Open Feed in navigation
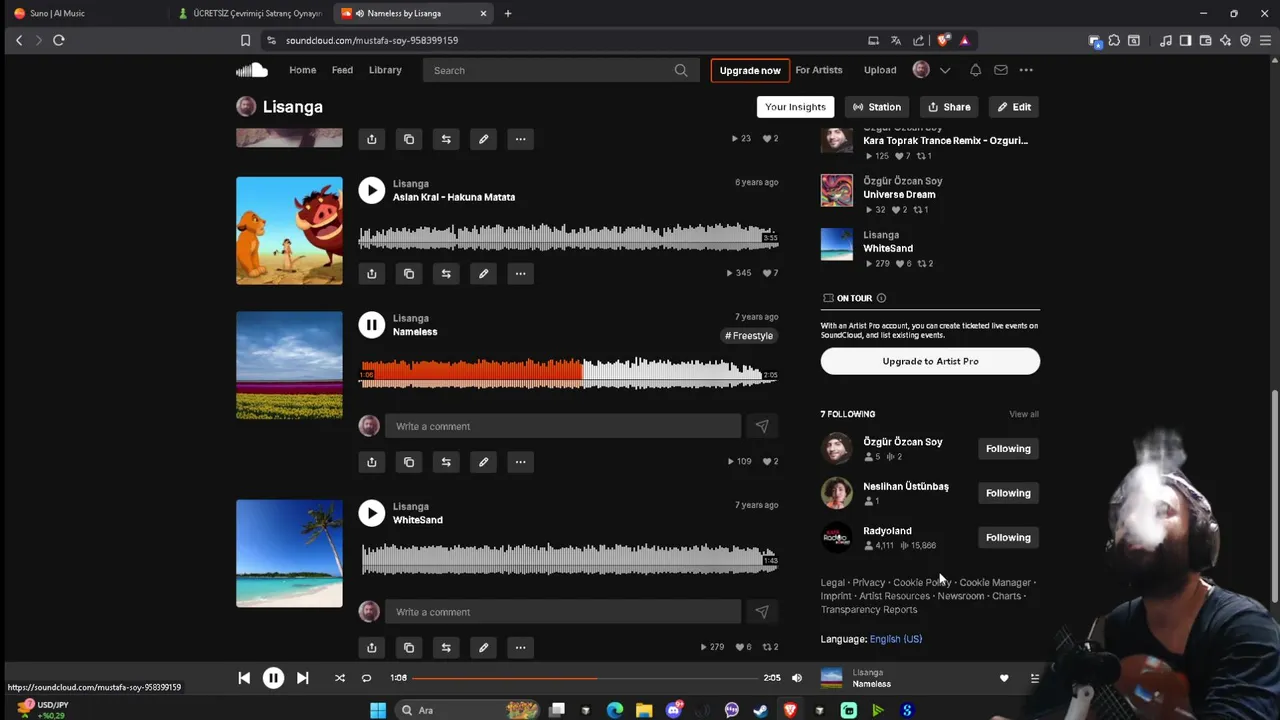Viewport: 1280px width, 720px height. coord(342,70)
